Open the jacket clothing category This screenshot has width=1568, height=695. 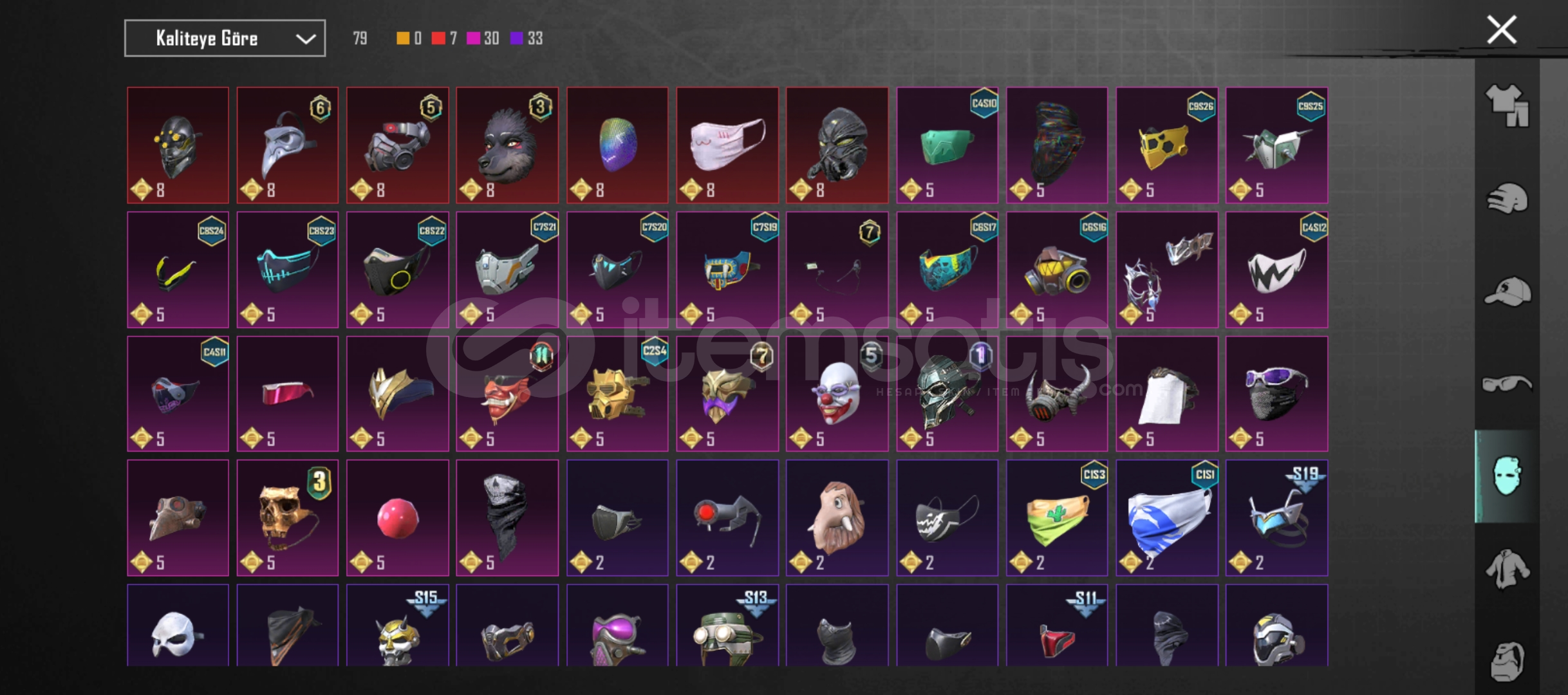click(x=1506, y=569)
